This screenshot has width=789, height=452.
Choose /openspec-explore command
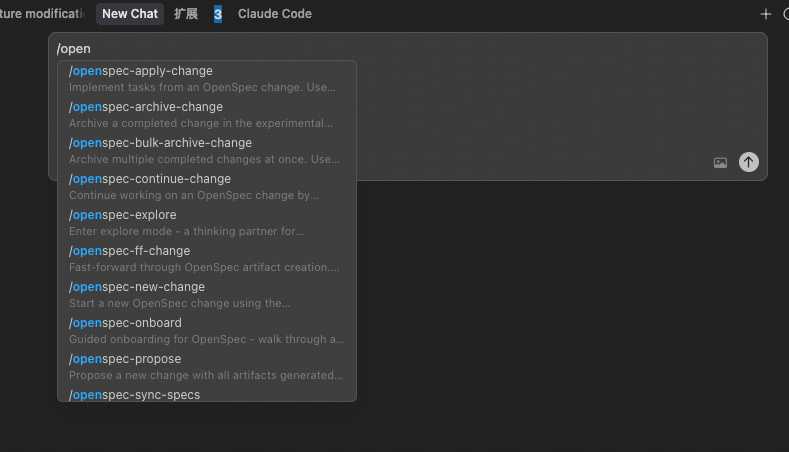tap(207, 223)
